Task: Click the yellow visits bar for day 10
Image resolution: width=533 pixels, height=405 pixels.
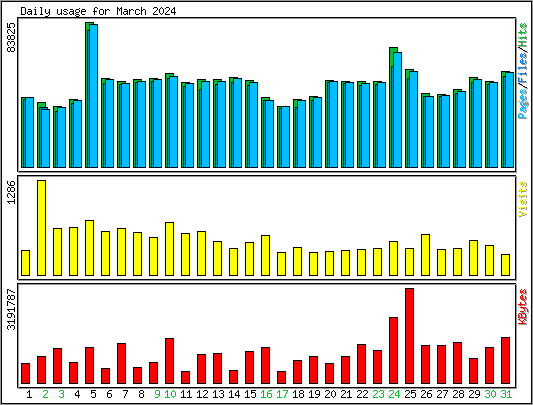Action: pyautogui.click(x=170, y=249)
